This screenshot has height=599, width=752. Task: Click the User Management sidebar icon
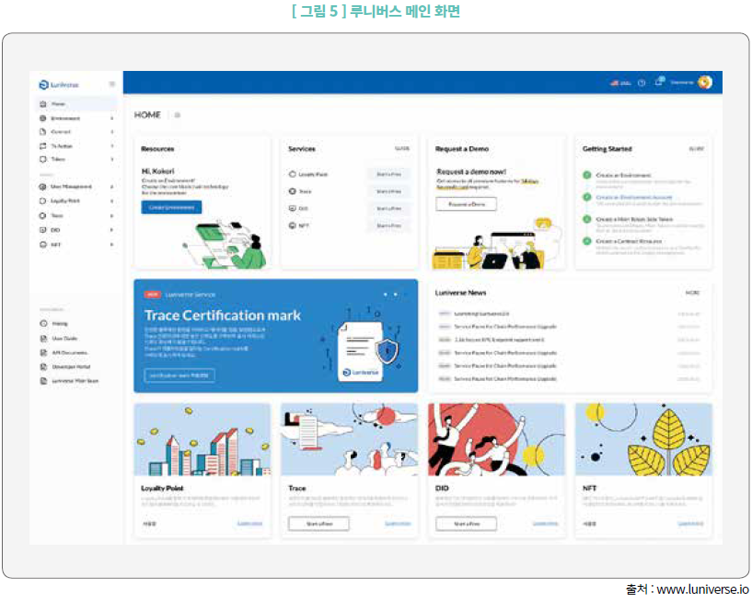pos(43,187)
